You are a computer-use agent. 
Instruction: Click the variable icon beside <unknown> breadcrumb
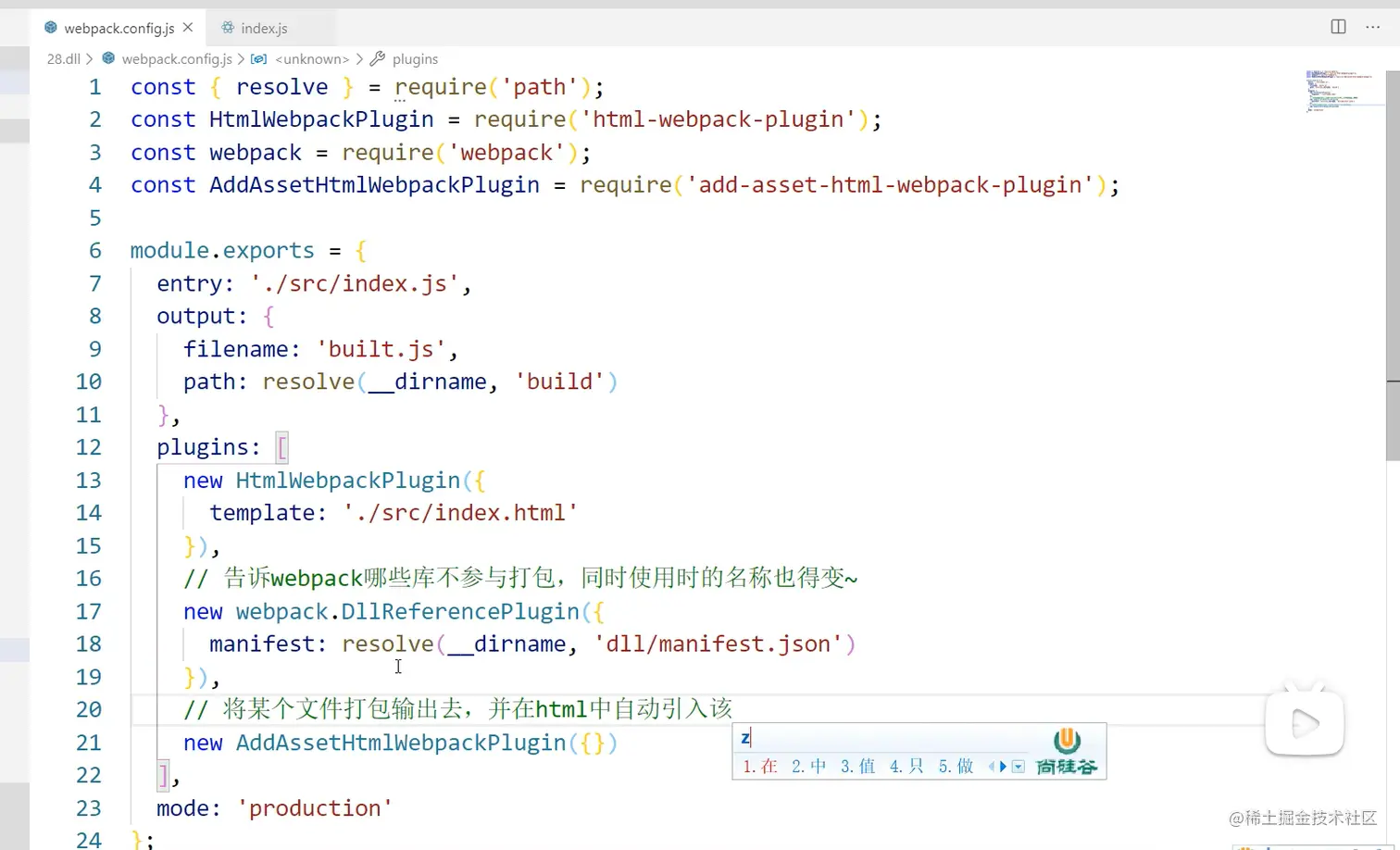[x=259, y=58]
